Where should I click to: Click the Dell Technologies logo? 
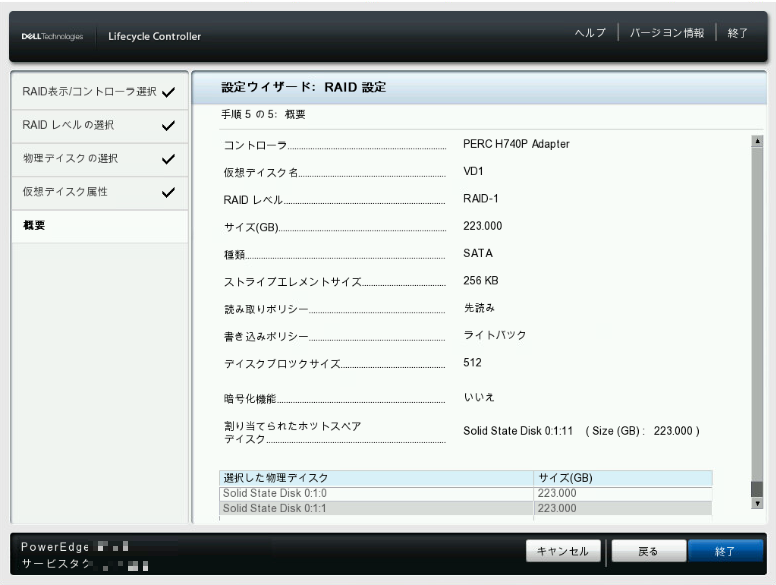click(x=52, y=37)
